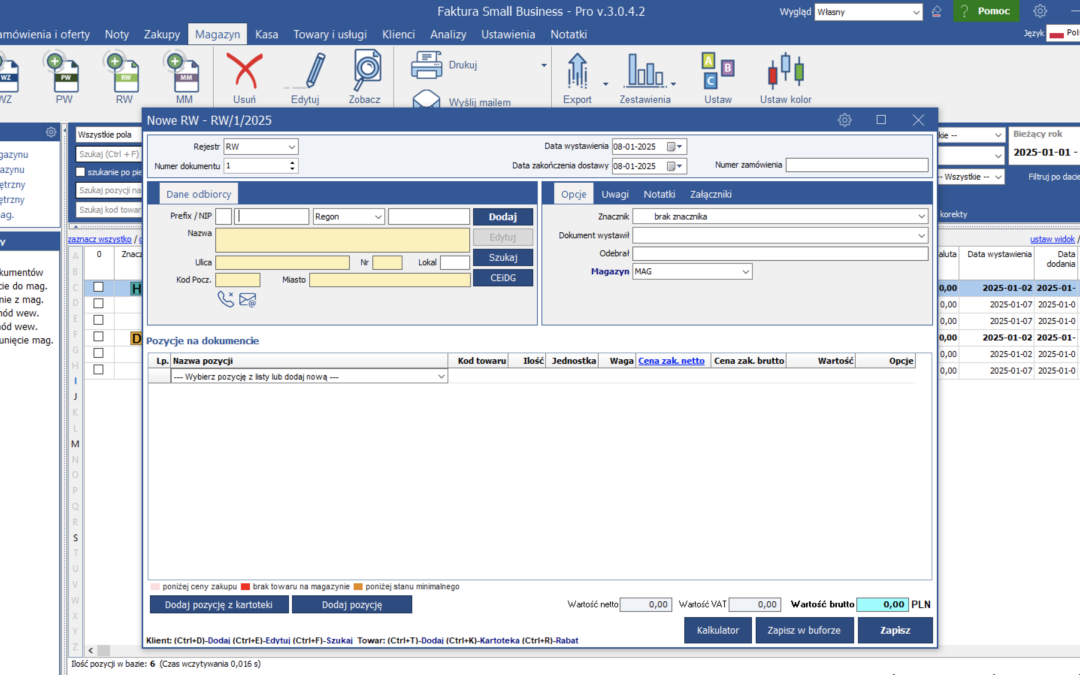Click the PW document icon in ribbon
1080x675 pixels.
click(x=64, y=72)
